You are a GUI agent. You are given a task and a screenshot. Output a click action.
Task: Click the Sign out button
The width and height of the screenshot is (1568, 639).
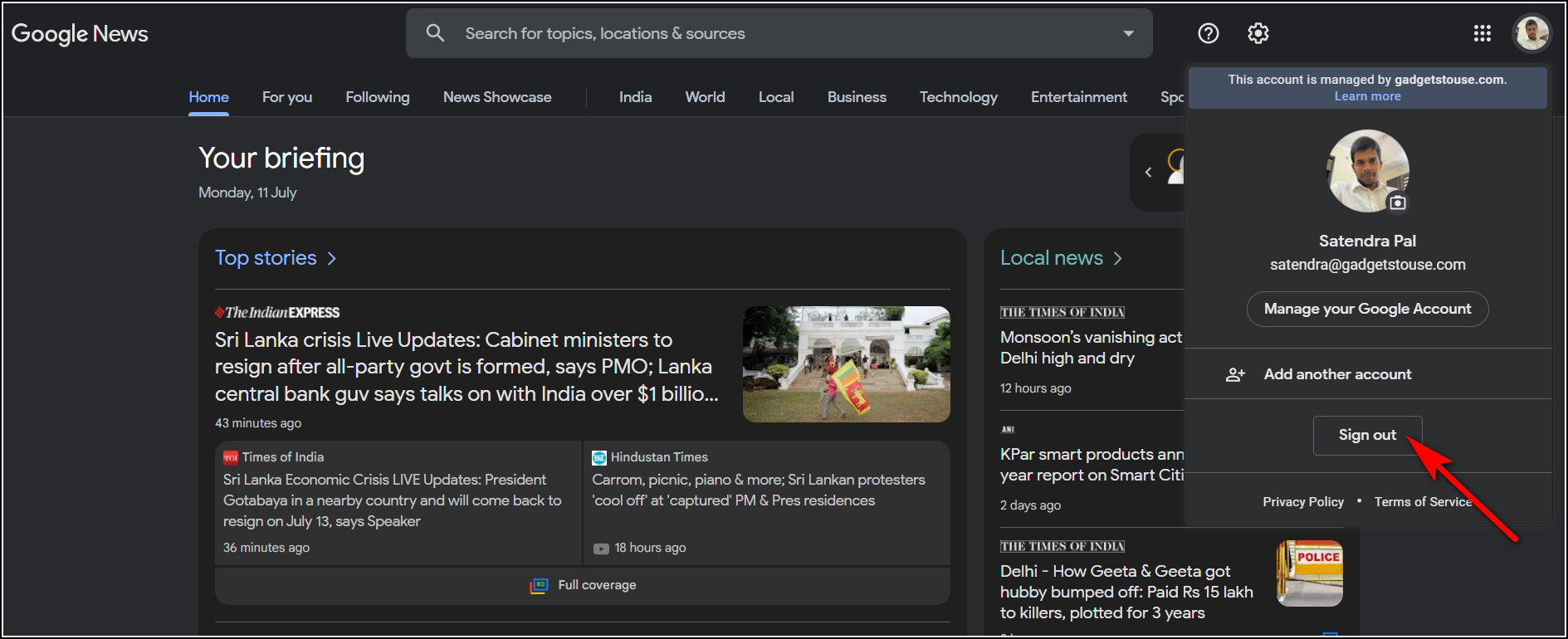[x=1367, y=435]
